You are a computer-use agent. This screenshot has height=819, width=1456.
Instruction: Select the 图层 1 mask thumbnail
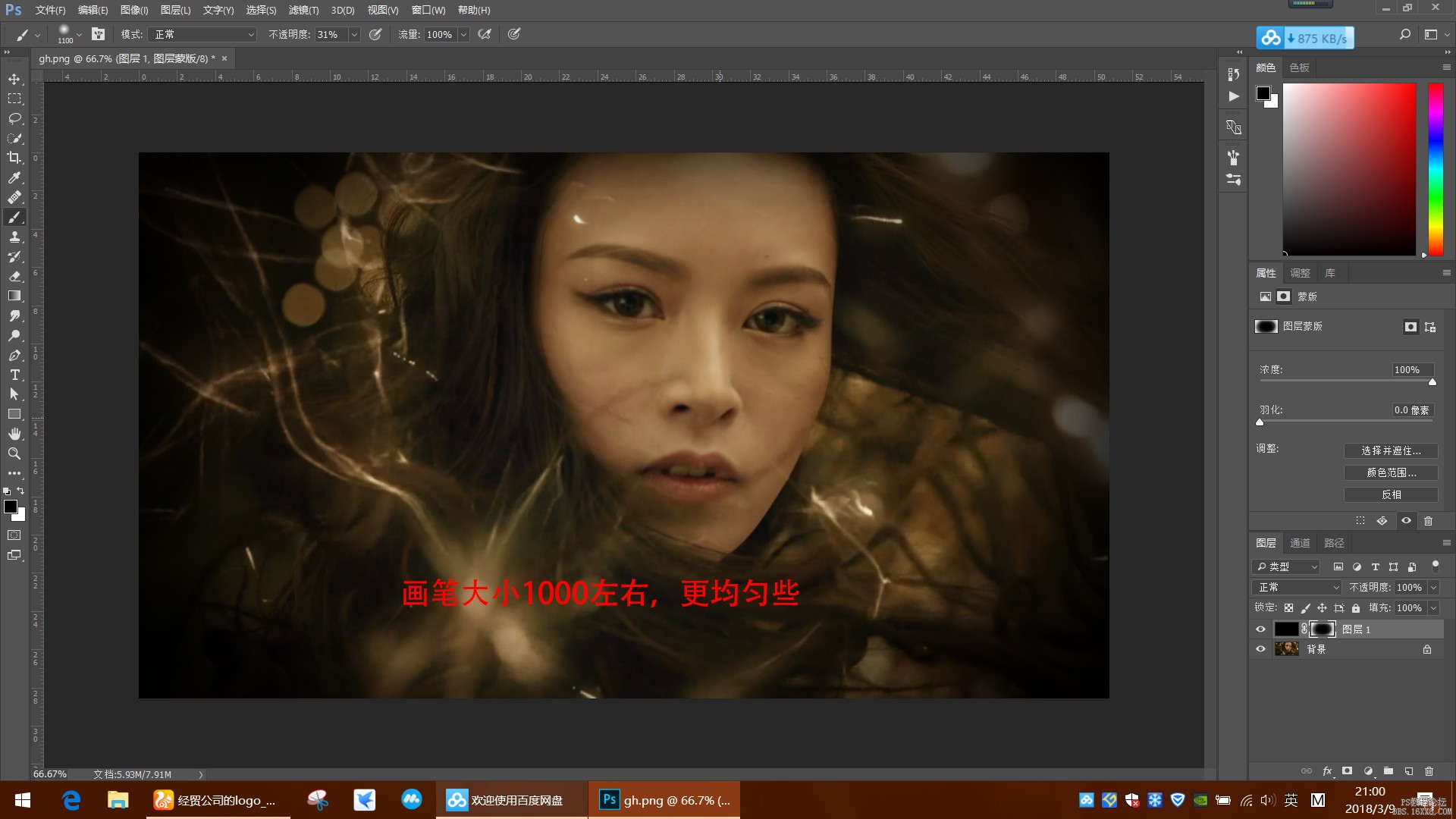pyautogui.click(x=1322, y=629)
